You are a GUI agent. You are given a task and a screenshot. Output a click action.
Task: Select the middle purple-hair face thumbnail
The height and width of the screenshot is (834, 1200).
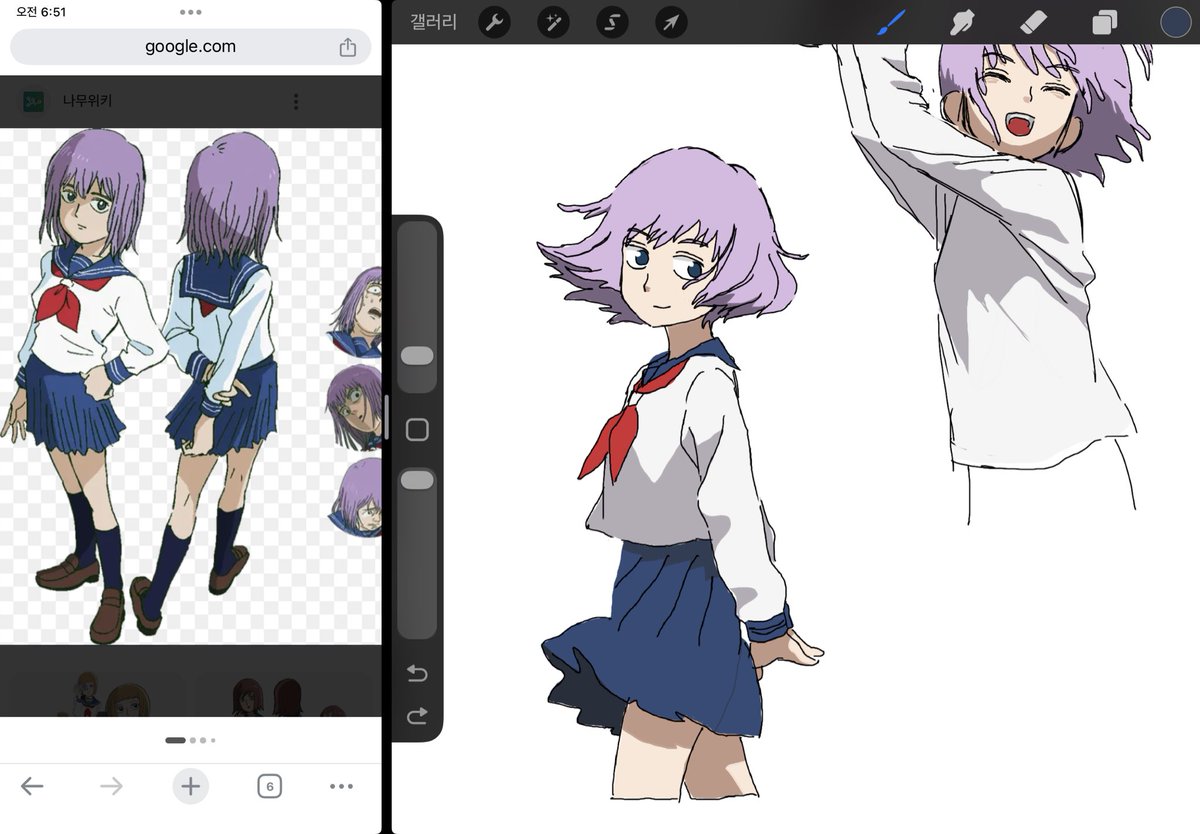tap(355, 407)
